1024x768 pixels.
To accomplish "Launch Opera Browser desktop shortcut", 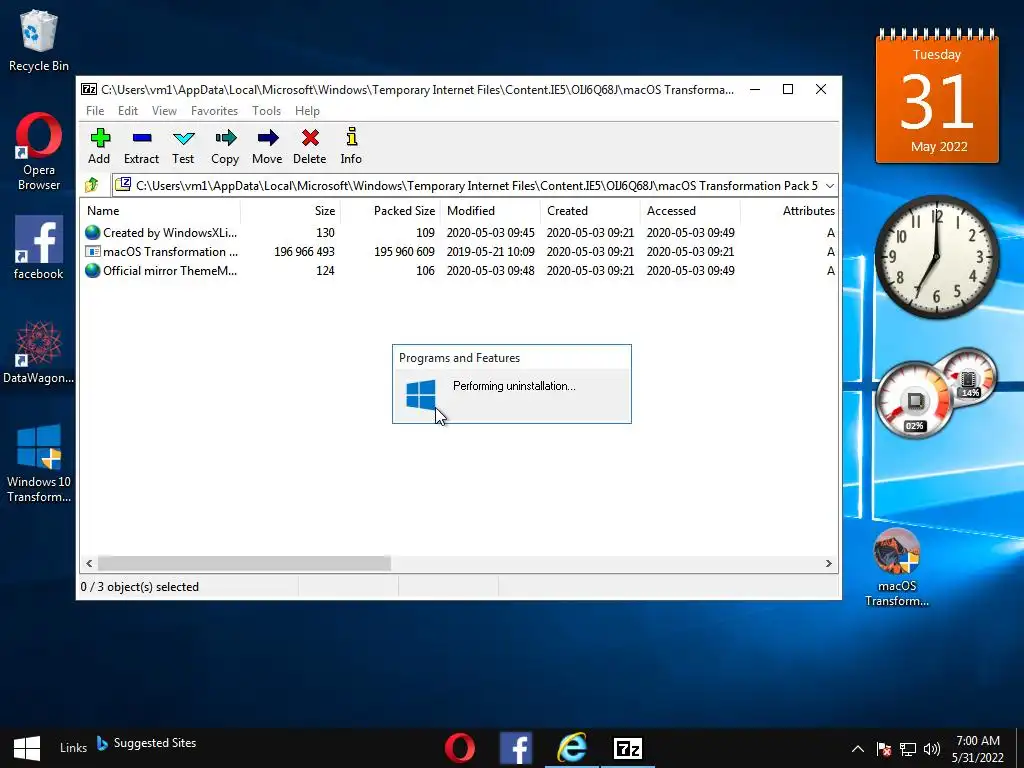I will tap(39, 152).
